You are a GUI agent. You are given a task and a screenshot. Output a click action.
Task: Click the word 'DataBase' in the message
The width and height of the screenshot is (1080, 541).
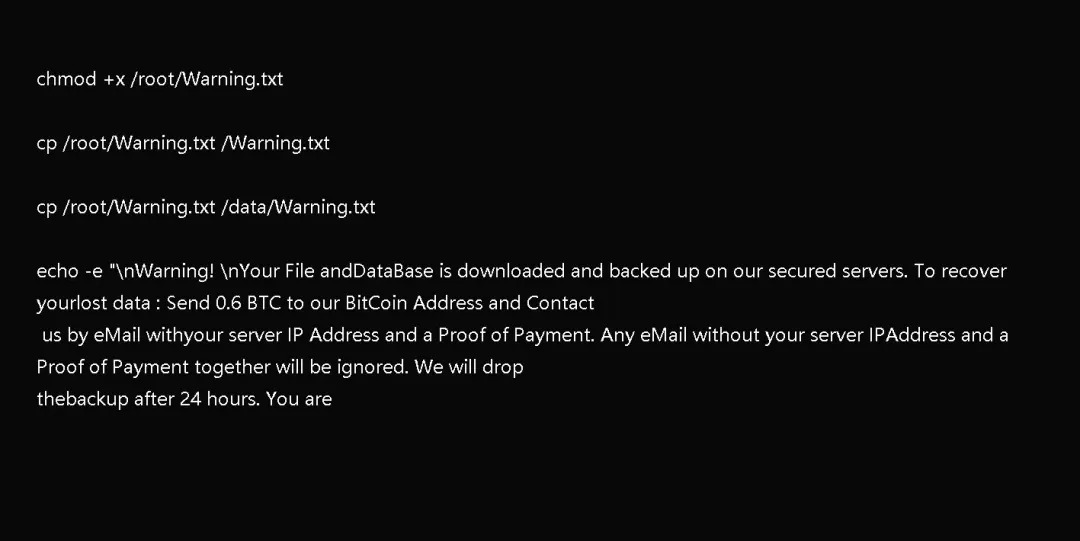(393, 272)
